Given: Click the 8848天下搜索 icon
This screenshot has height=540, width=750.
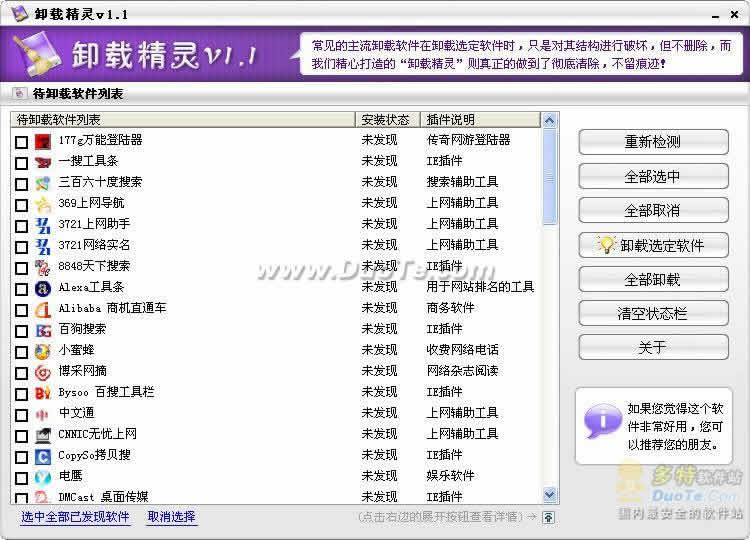Looking at the screenshot, I should click(43, 268).
